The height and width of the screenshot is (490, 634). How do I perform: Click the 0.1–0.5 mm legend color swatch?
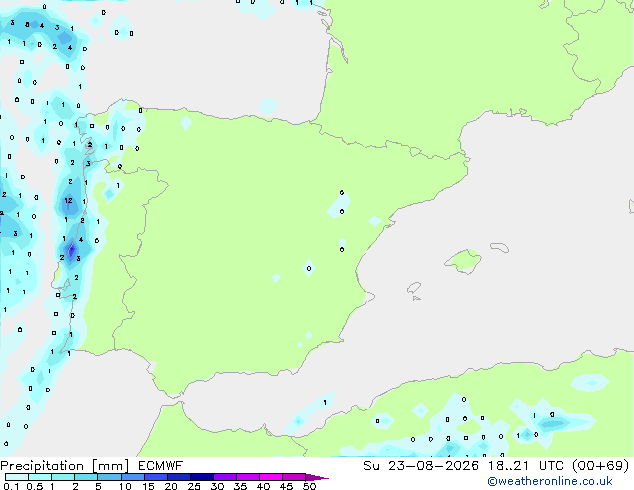pyautogui.click(x=17, y=477)
